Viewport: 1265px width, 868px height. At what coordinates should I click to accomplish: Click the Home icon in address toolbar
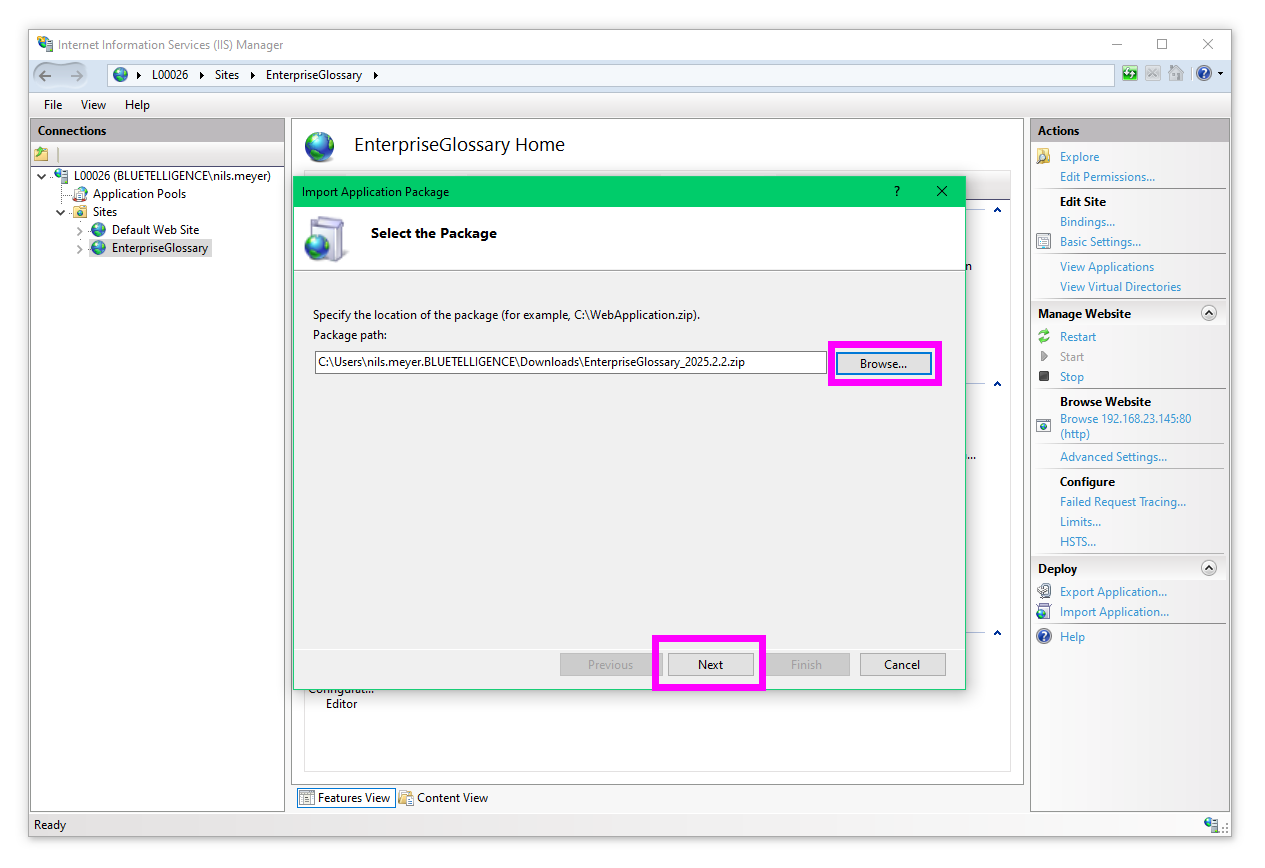point(1176,74)
